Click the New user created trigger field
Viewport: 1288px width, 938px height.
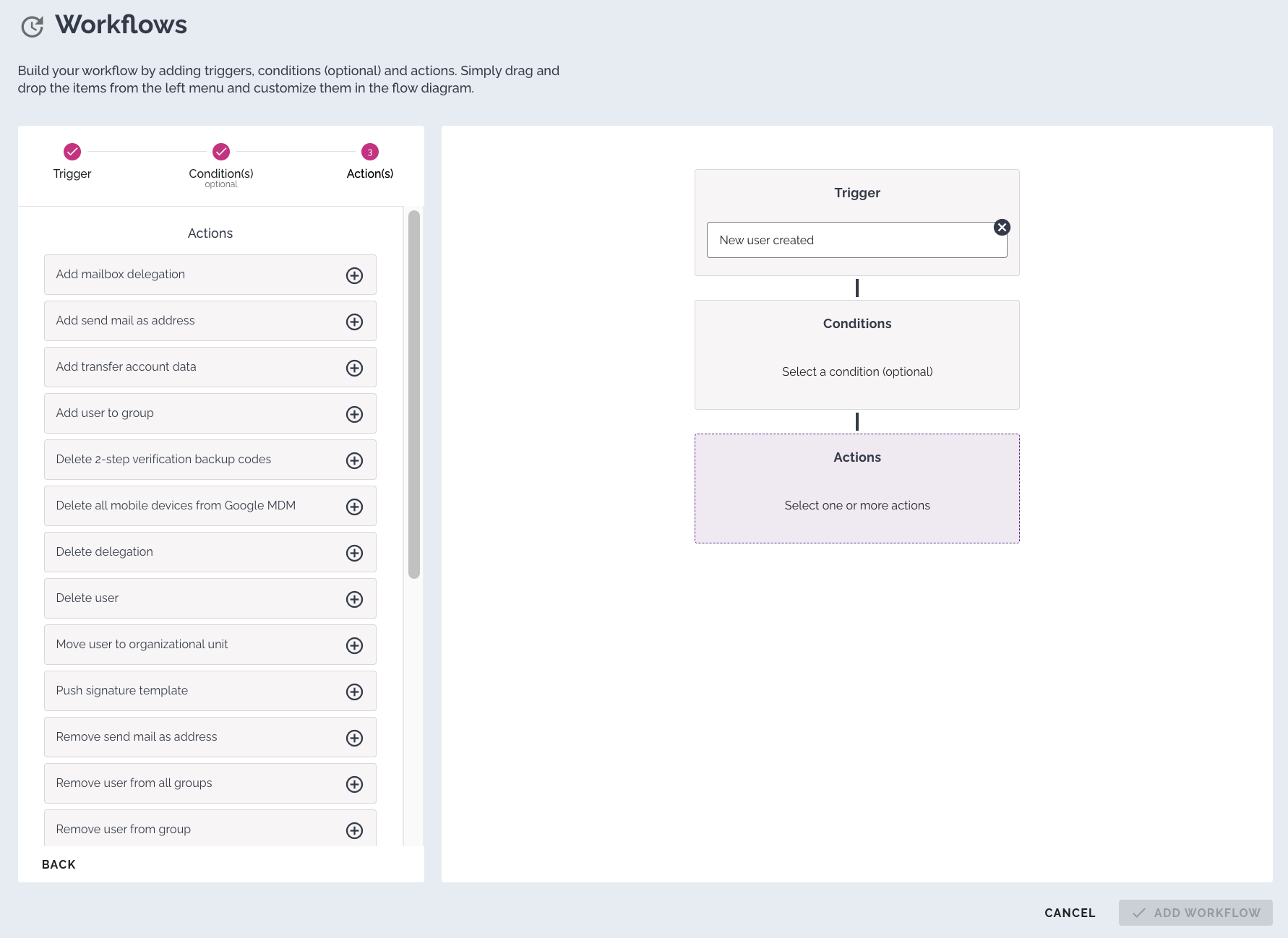853,240
